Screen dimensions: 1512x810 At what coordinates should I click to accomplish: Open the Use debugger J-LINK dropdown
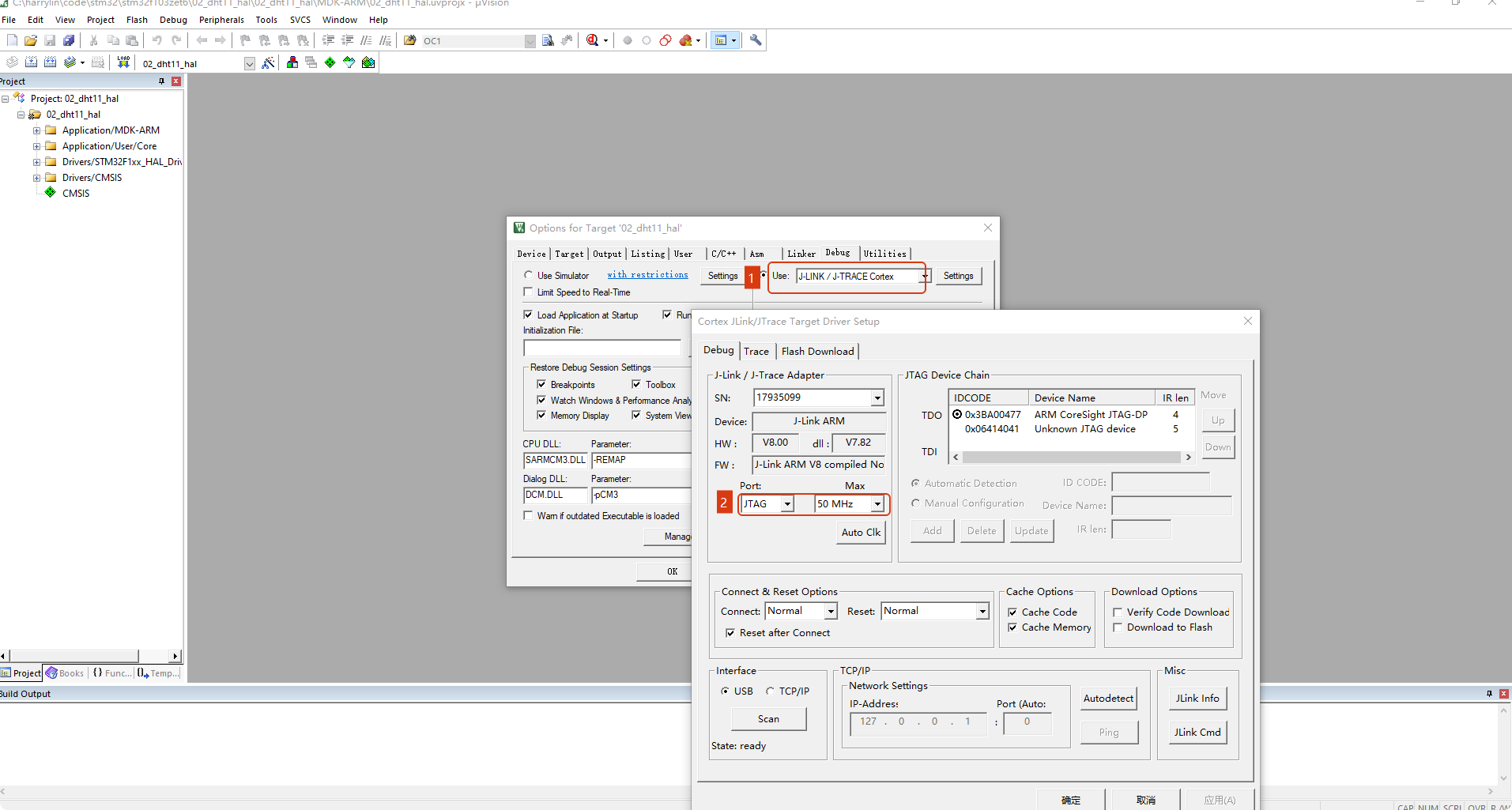click(x=925, y=276)
